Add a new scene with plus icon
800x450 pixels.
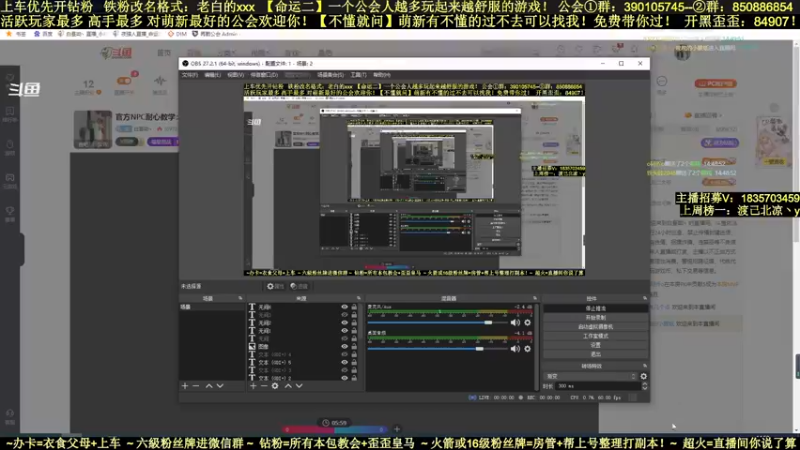pos(185,386)
